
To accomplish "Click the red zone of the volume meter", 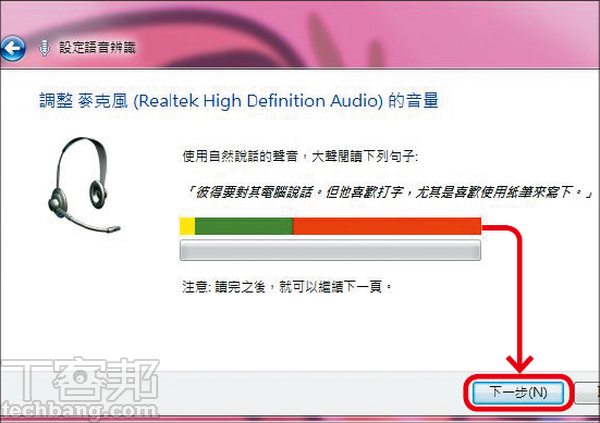I will point(387,226).
